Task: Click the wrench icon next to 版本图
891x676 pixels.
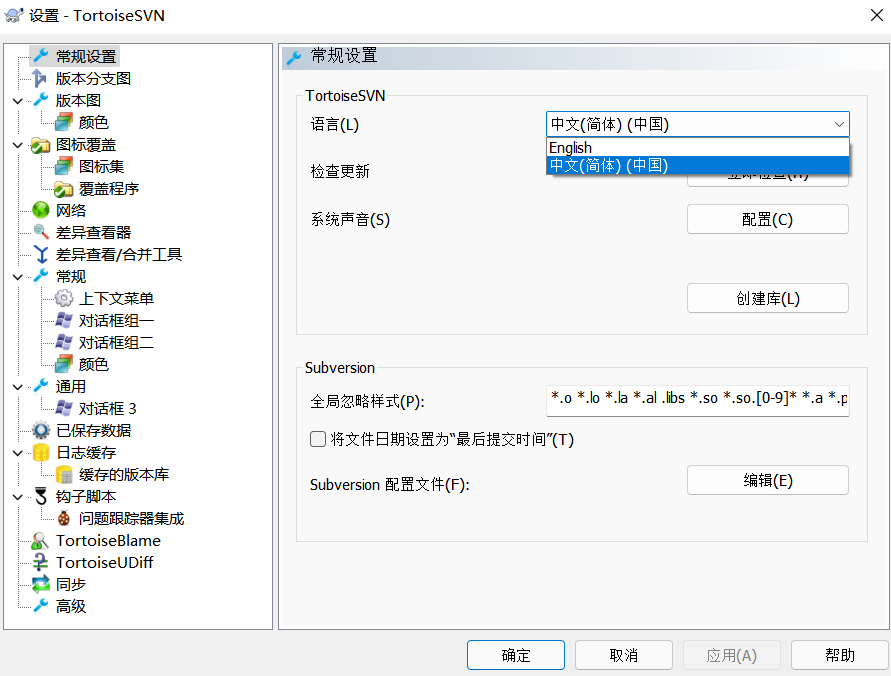Action: coord(41,100)
